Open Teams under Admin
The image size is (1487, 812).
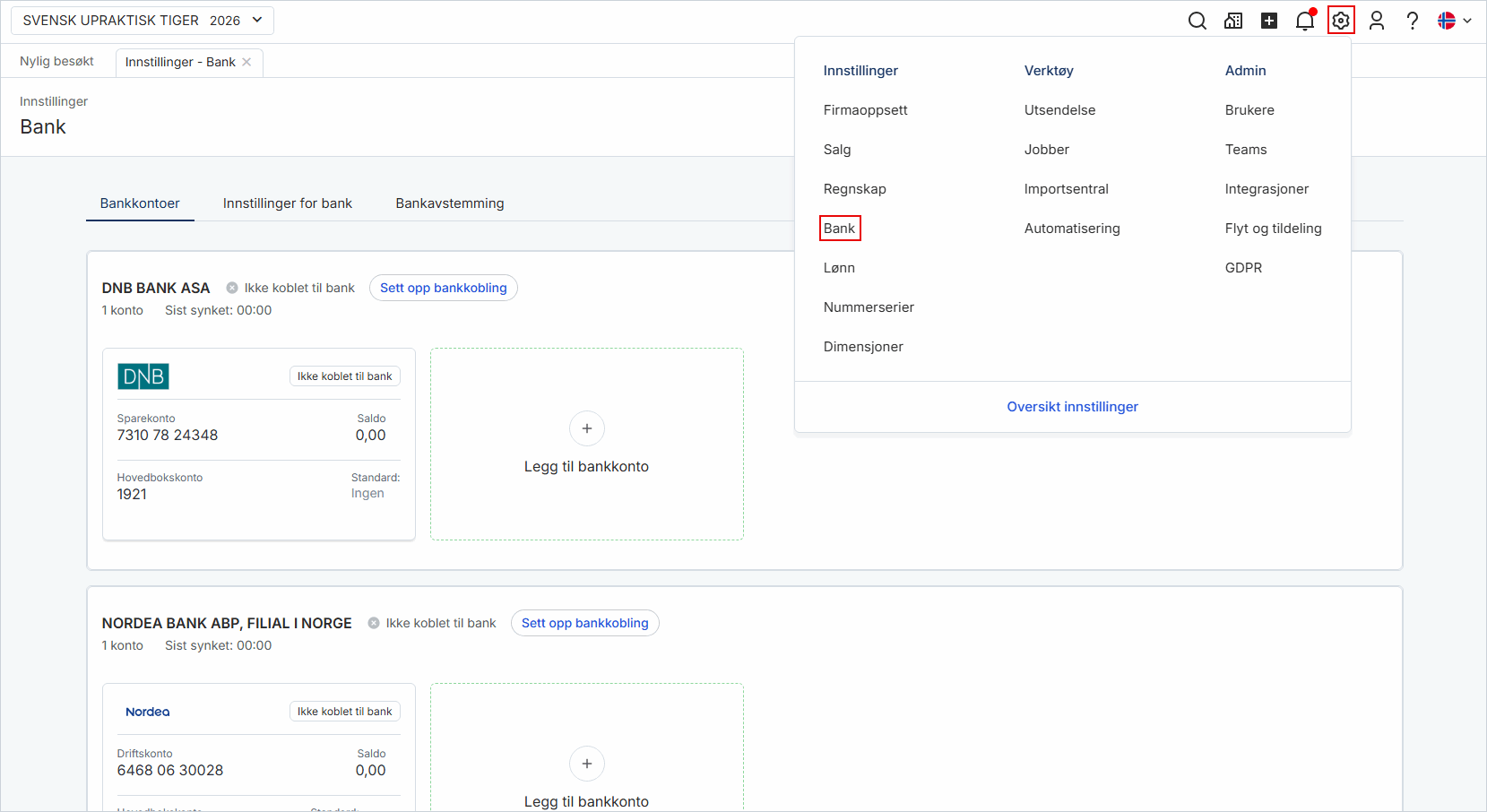(x=1246, y=150)
